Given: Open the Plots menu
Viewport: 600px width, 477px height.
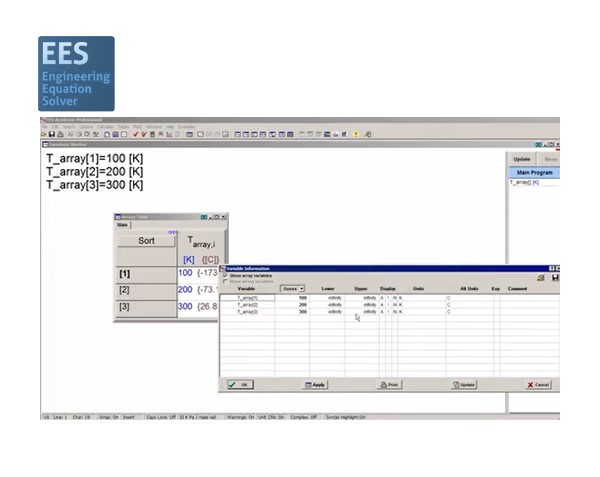Looking at the screenshot, I should tap(137, 127).
